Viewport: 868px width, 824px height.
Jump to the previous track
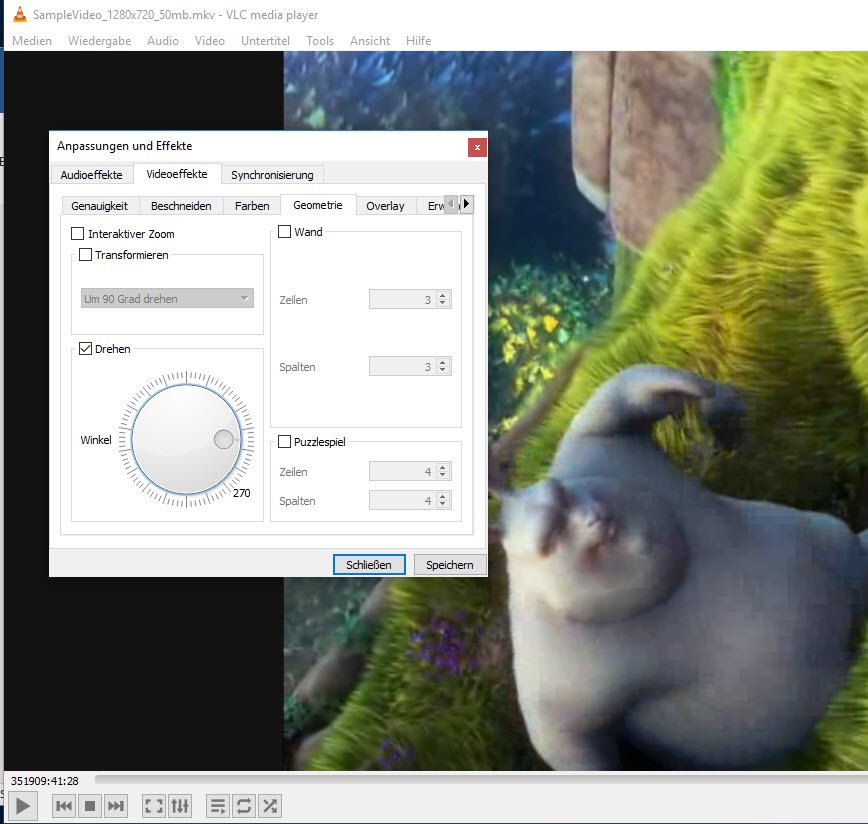point(64,806)
